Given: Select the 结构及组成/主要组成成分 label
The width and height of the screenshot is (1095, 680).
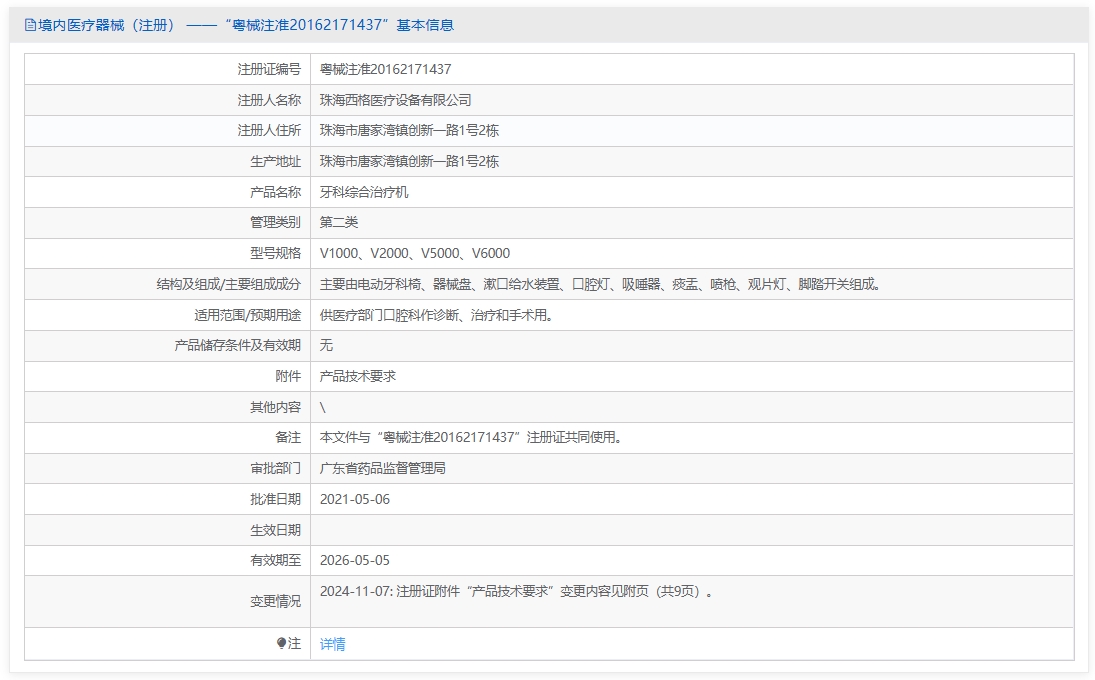Looking at the screenshot, I should pyautogui.click(x=228, y=284).
